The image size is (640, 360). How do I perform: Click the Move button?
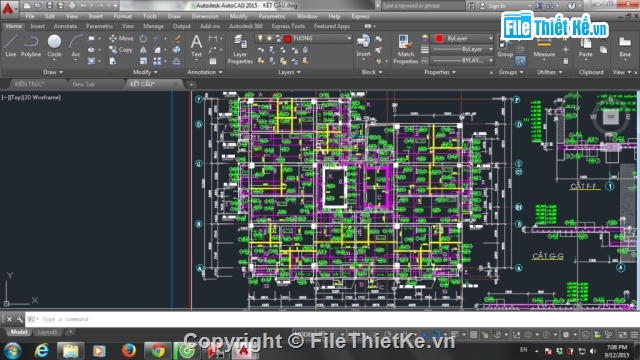121,38
